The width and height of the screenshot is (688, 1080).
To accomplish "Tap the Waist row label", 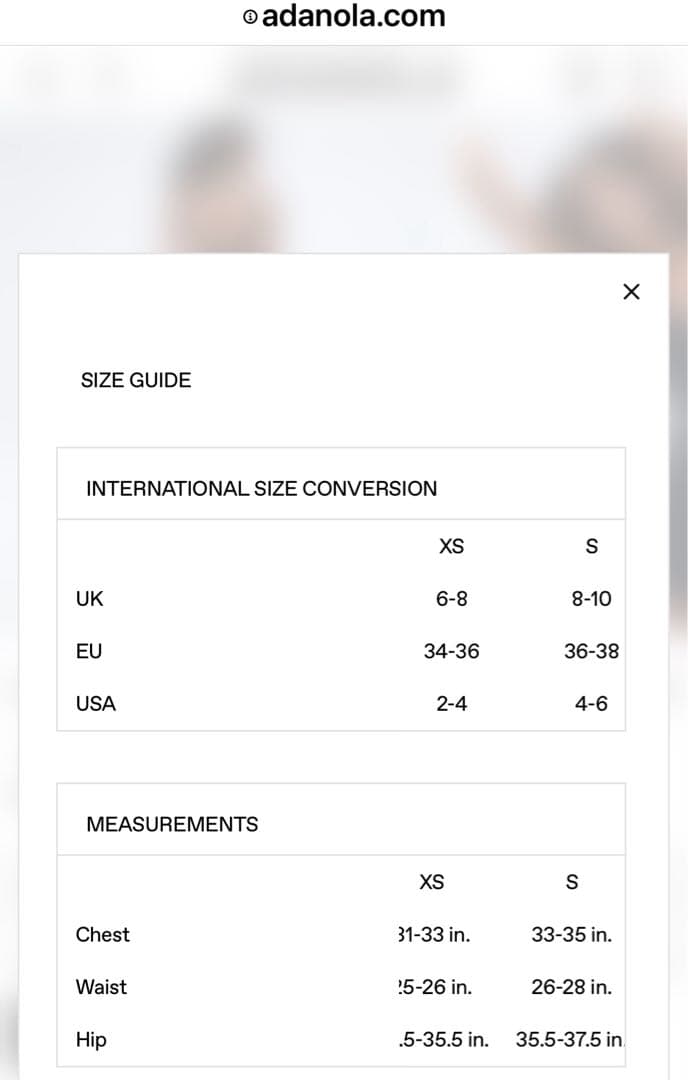I will (x=101, y=987).
